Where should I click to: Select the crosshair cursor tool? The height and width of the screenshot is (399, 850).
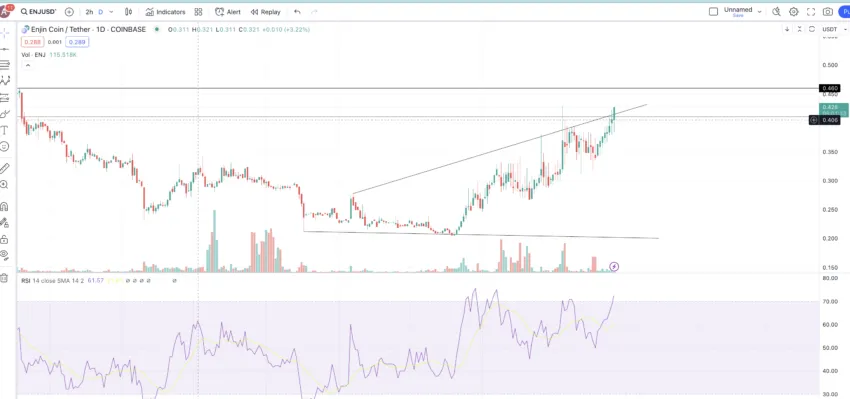[5, 33]
